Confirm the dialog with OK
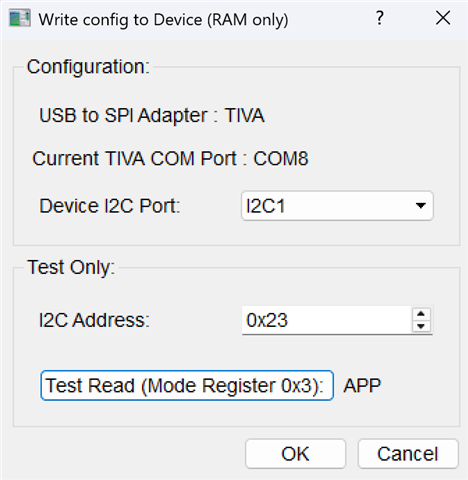The width and height of the screenshot is (468, 480). tap(295, 454)
